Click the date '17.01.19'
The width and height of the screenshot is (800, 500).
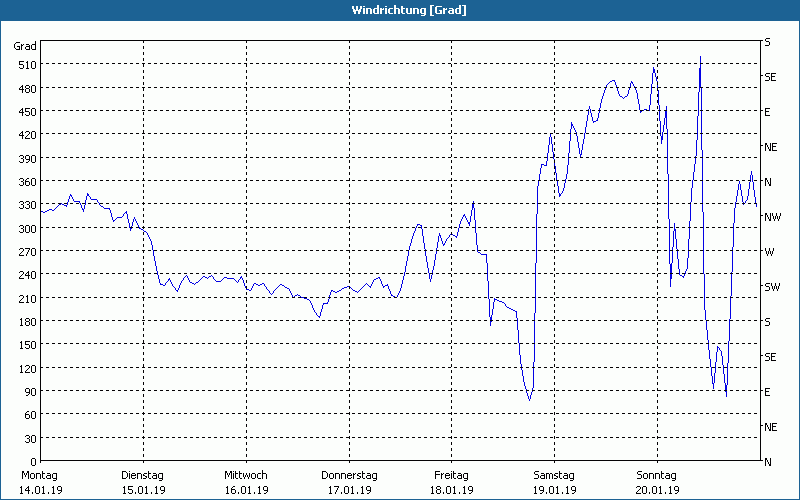point(349,490)
